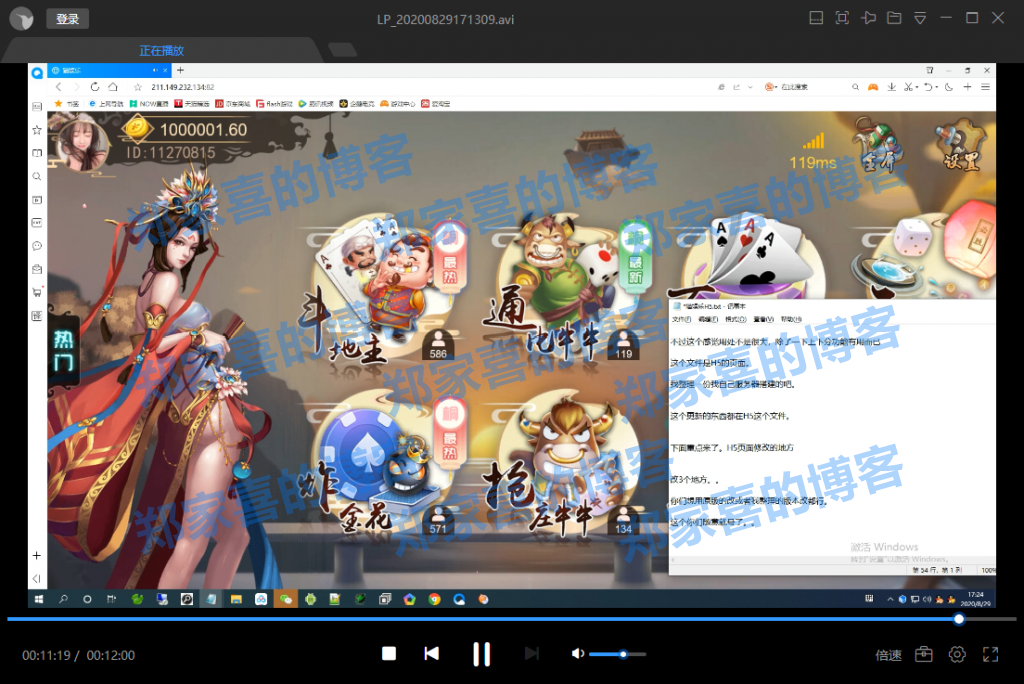Jump to the previous video
This screenshot has width=1024, height=684.
pos(432,653)
